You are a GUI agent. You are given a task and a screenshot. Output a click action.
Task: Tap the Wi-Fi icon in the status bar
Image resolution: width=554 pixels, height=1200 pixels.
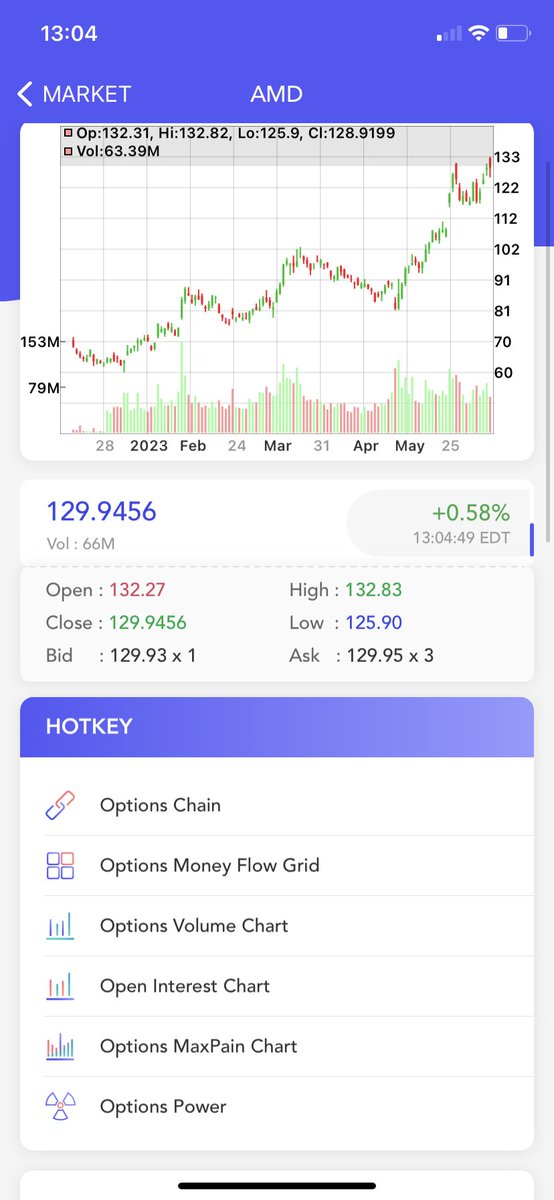point(478,34)
